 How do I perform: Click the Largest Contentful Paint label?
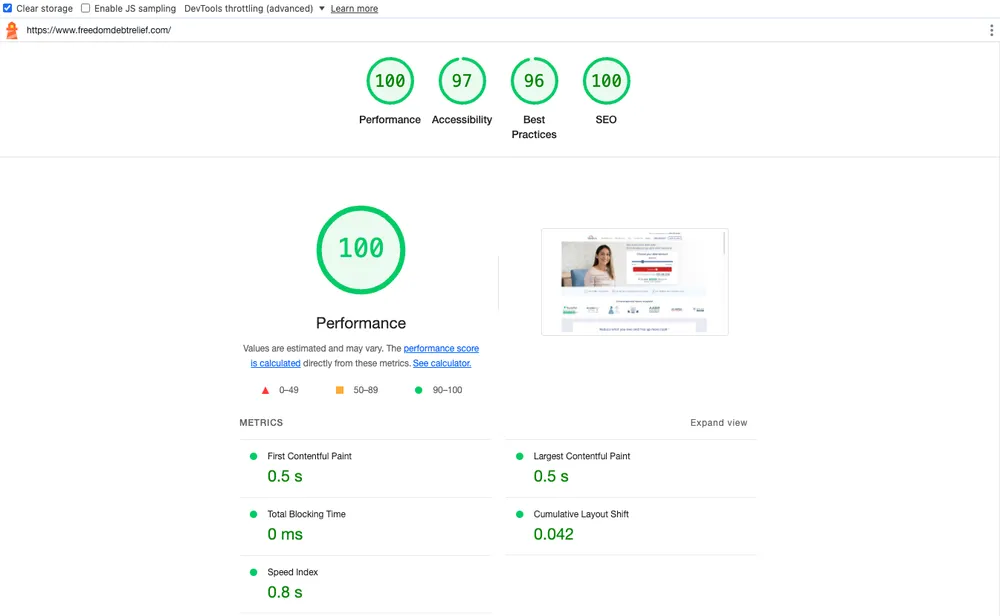pos(582,456)
